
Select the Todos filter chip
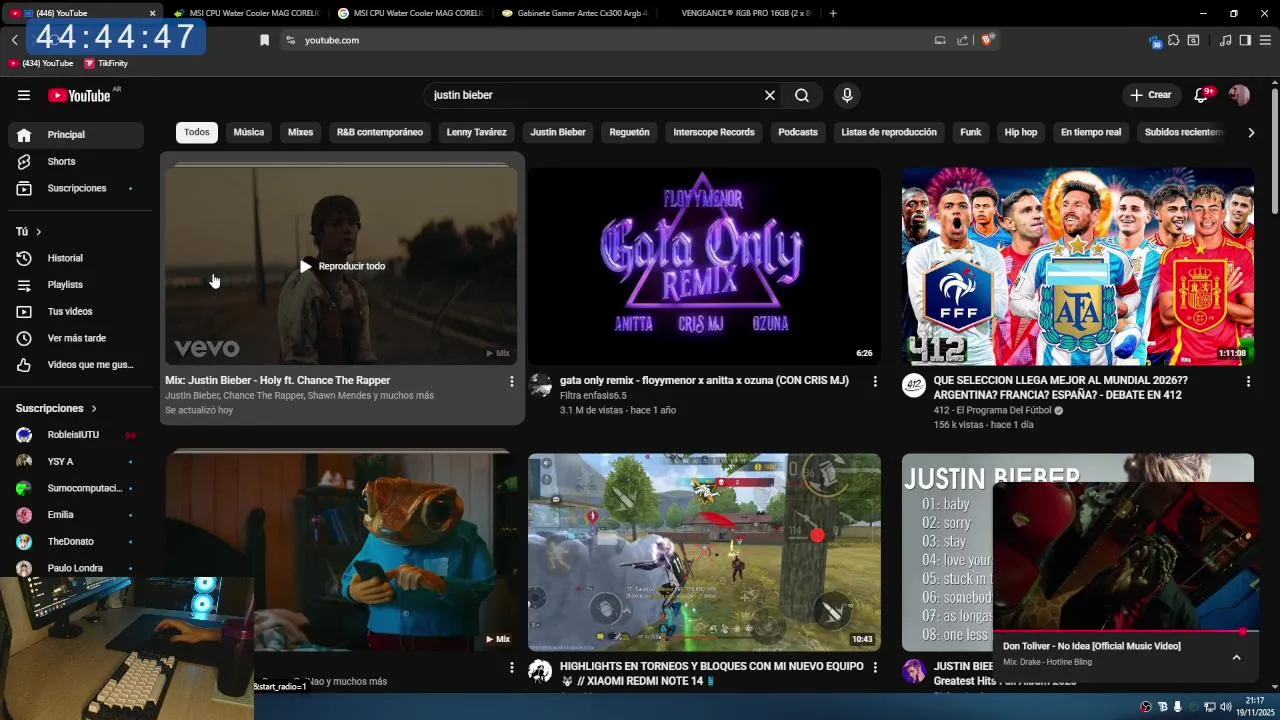tap(197, 132)
